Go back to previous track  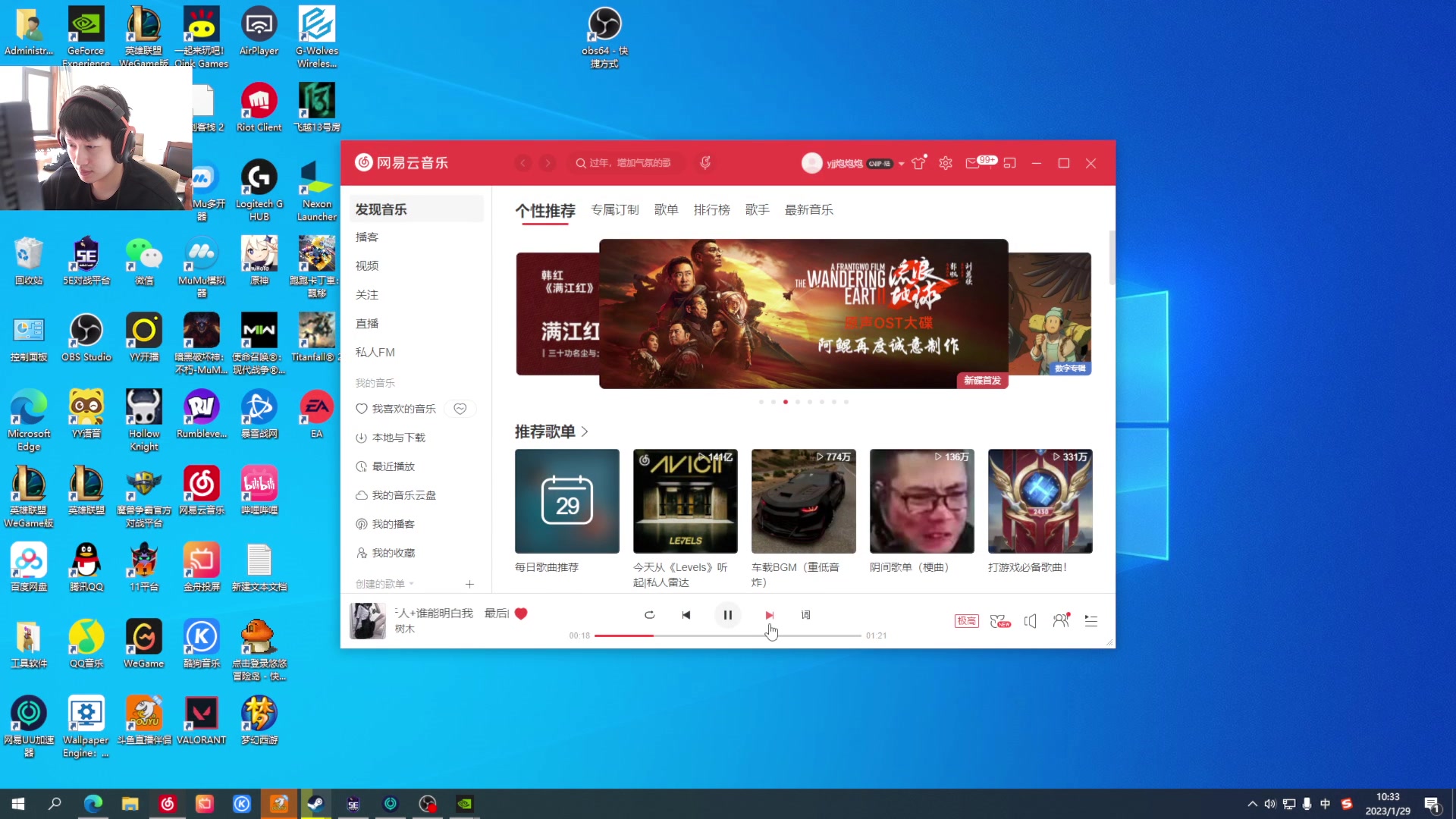coord(686,615)
